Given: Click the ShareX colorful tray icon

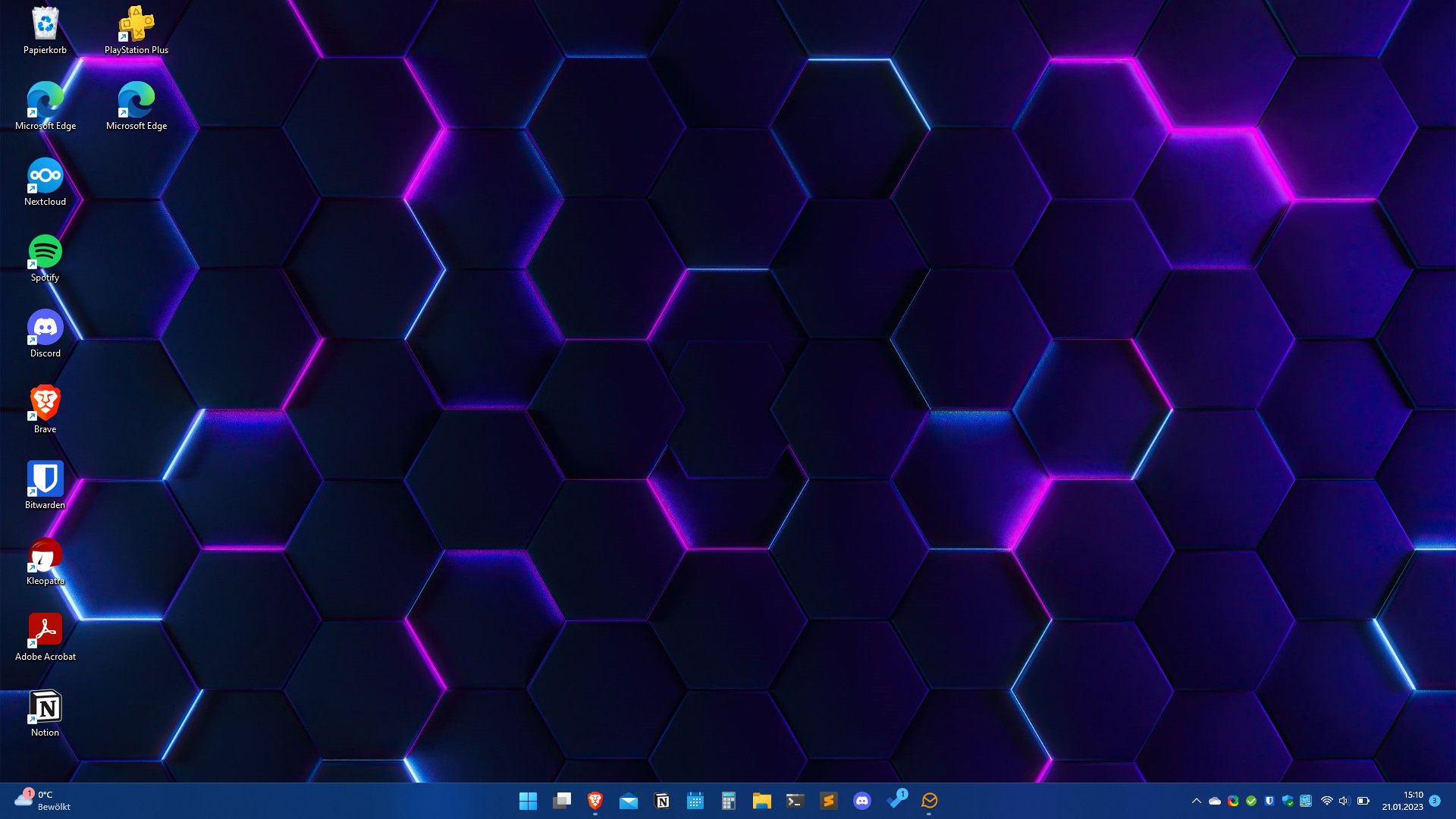Looking at the screenshot, I should (x=1233, y=801).
